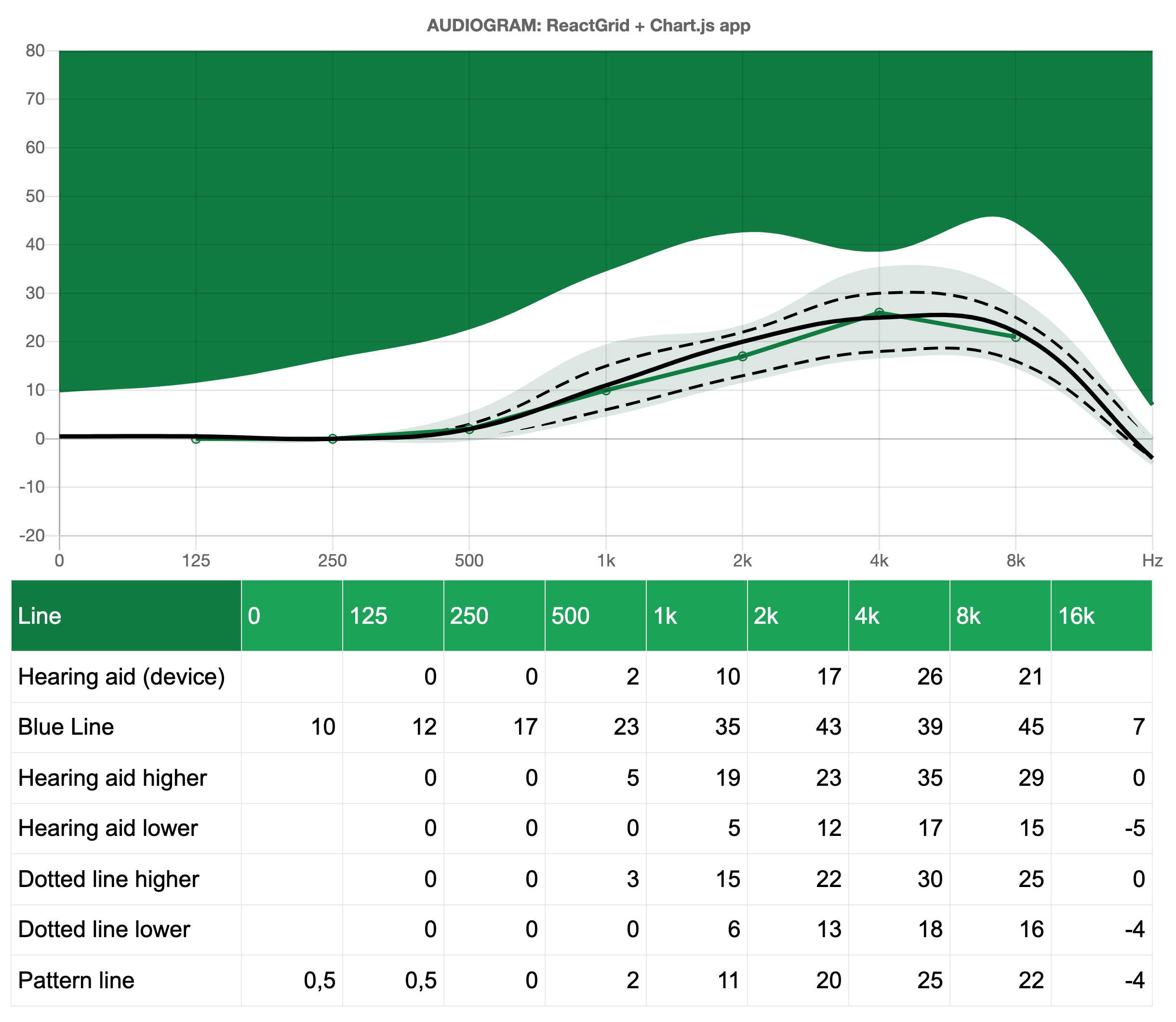Click the green marker at 1k frequency

tap(605, 391)
